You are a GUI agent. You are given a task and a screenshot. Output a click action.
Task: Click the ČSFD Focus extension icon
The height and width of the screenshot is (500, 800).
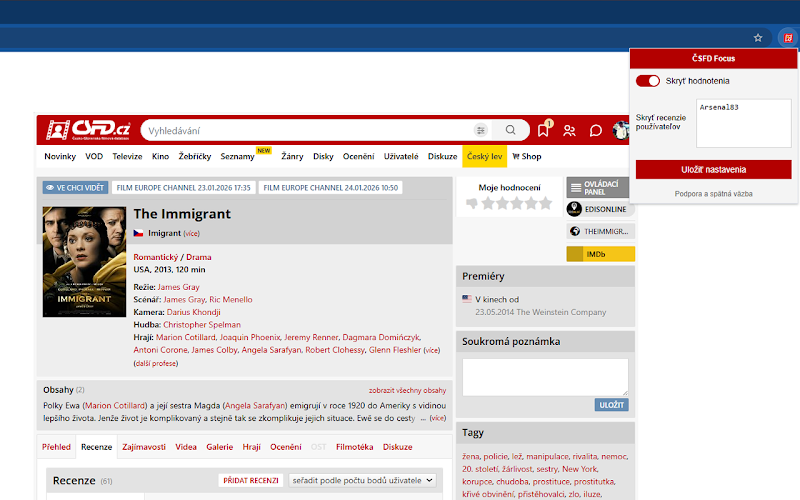click(x=787, y=38)
